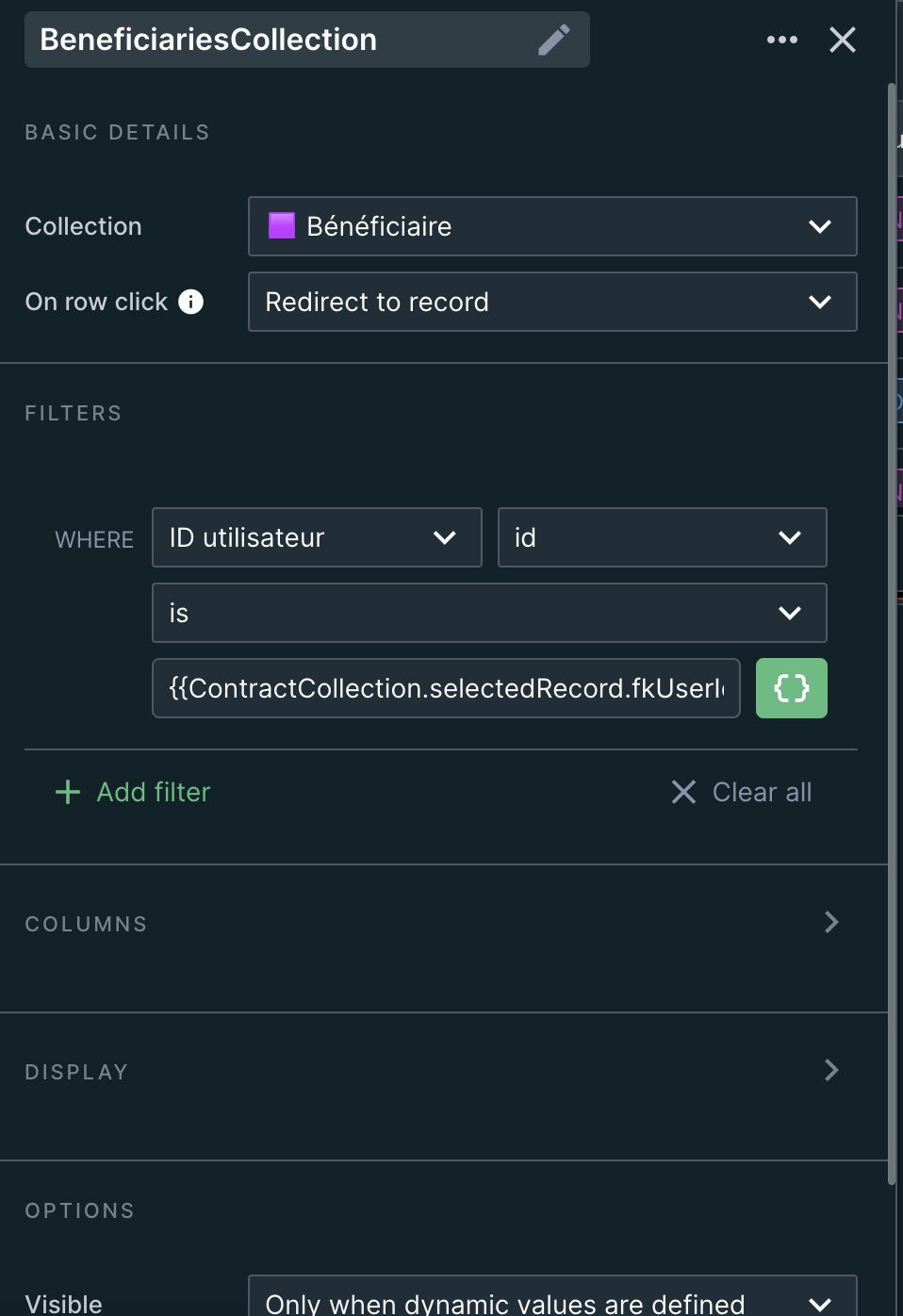This screenshot has height=1316, width=903.
Task: Expand the Columns section
Action: point(830,922)
